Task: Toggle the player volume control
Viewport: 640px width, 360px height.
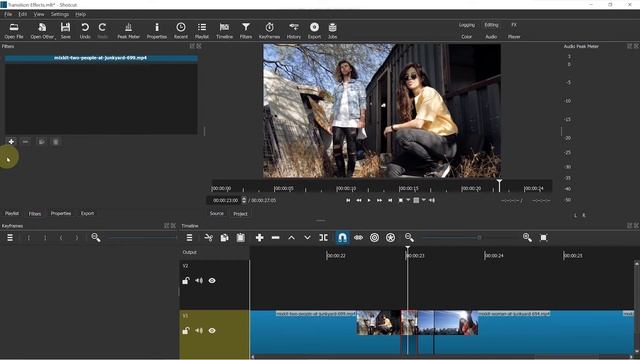Action: coord(432,200)
